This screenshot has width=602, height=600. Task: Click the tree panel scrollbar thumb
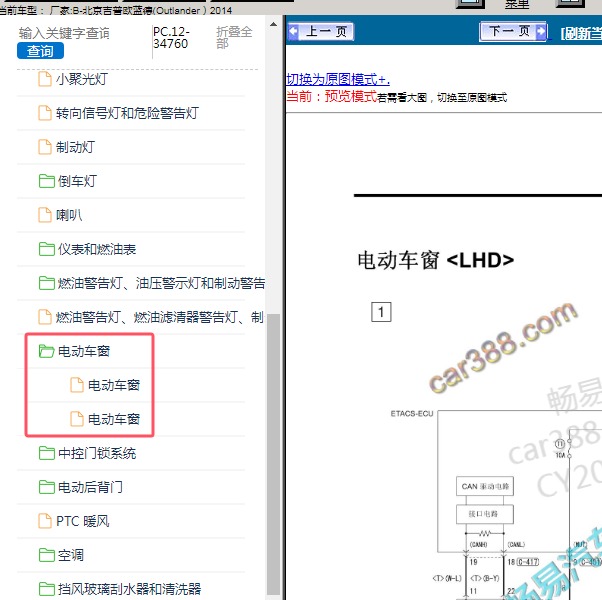pyautogui.click(x=273, y=454)
